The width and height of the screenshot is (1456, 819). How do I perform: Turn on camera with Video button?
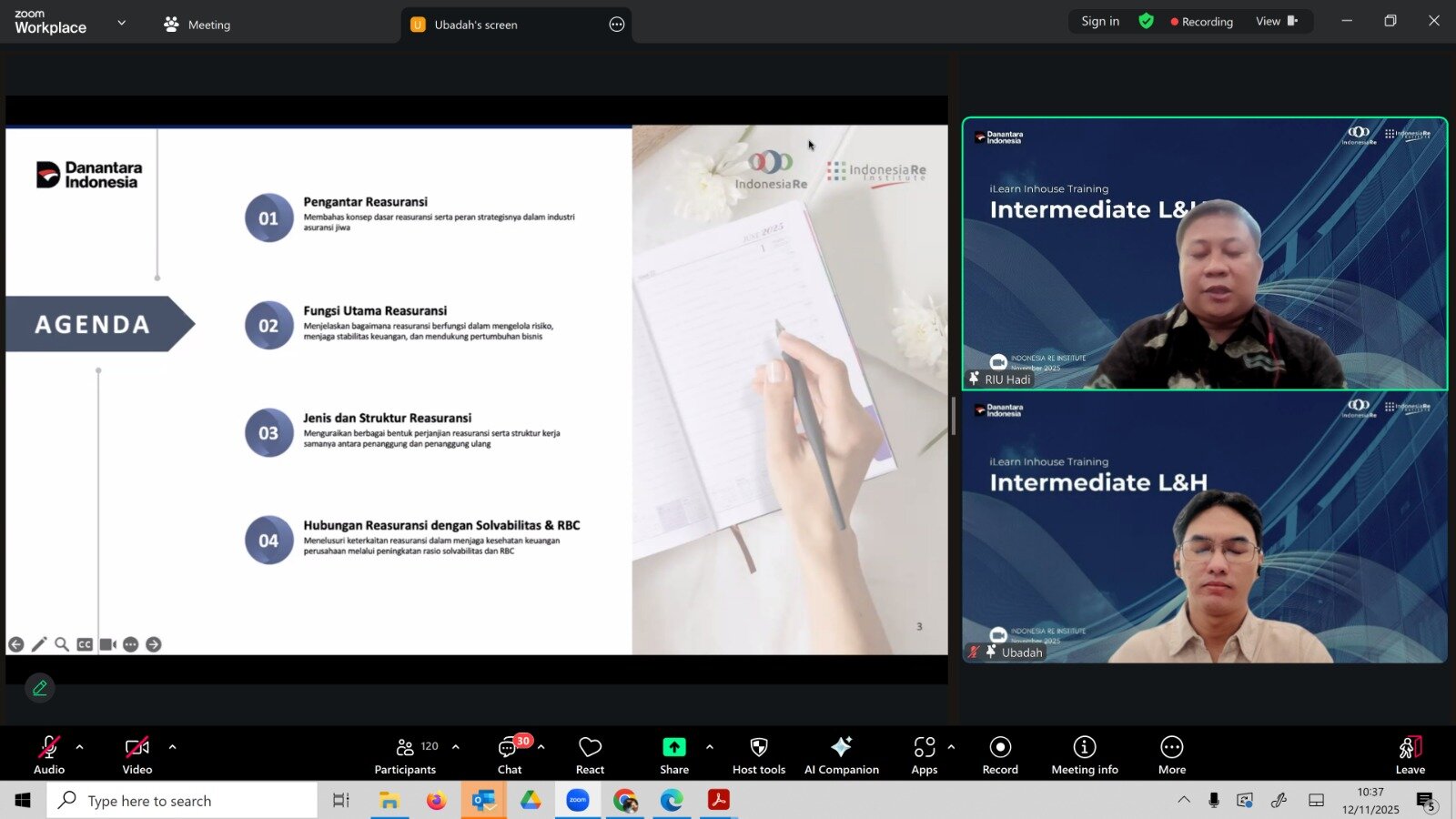137,754
